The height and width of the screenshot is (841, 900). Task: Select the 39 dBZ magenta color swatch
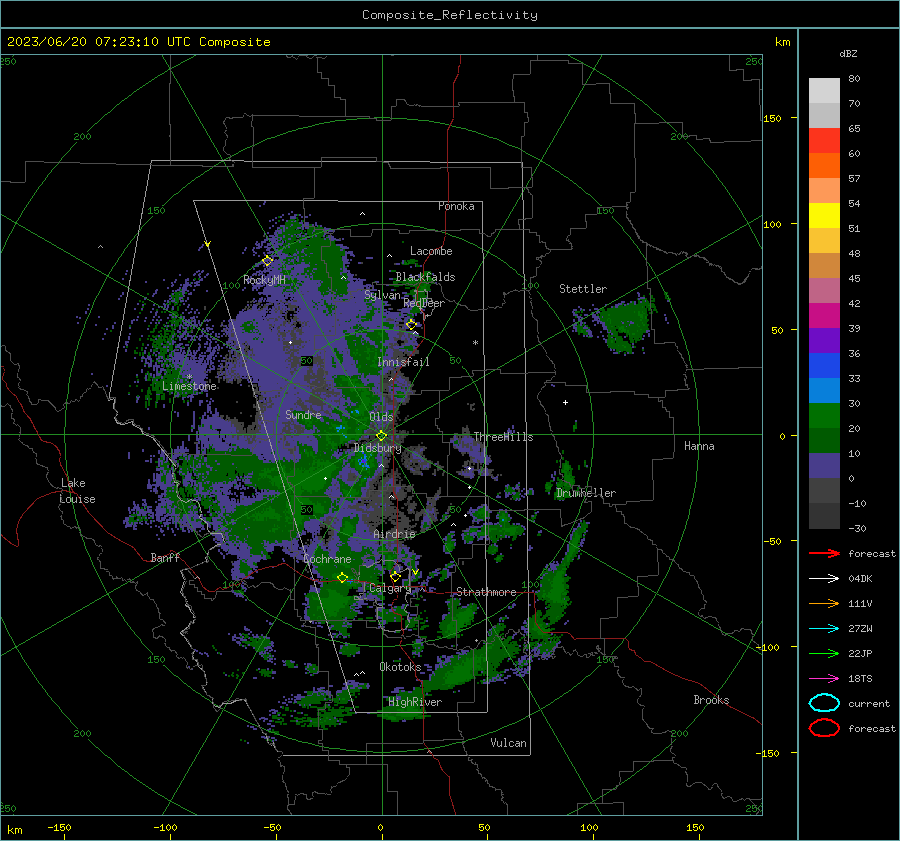click(824, 315)
